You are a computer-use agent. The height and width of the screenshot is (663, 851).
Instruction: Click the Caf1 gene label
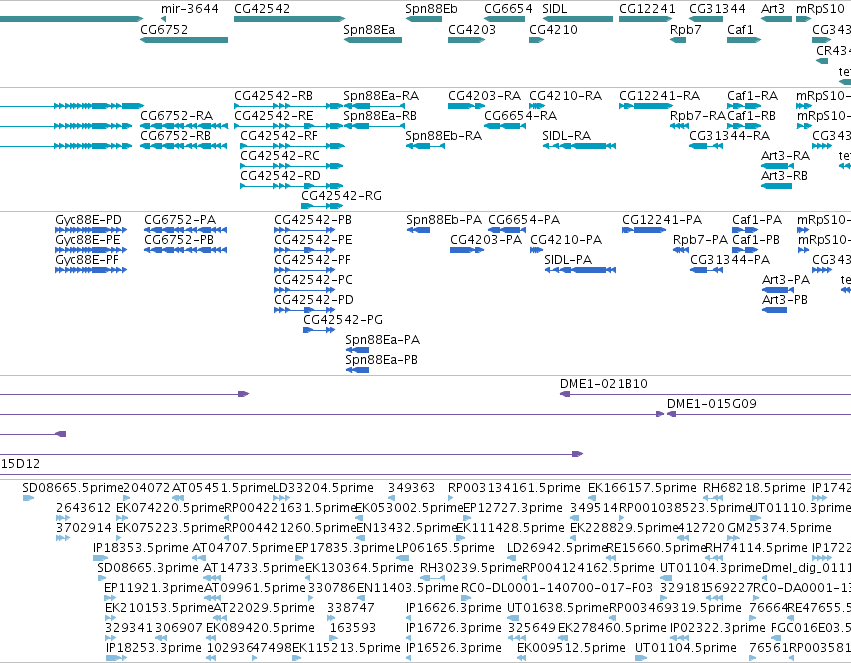pos(740,29)
